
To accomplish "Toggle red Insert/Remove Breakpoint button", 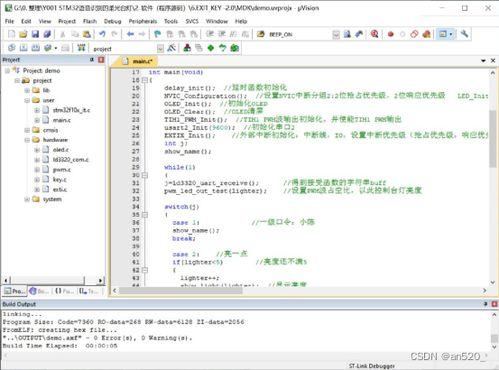I will click(x=391, y=34).
